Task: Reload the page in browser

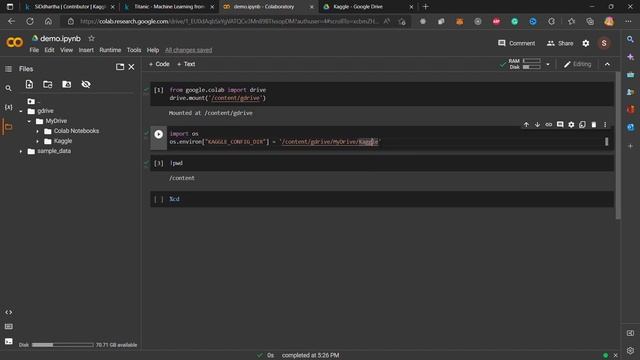Action: 30,21
